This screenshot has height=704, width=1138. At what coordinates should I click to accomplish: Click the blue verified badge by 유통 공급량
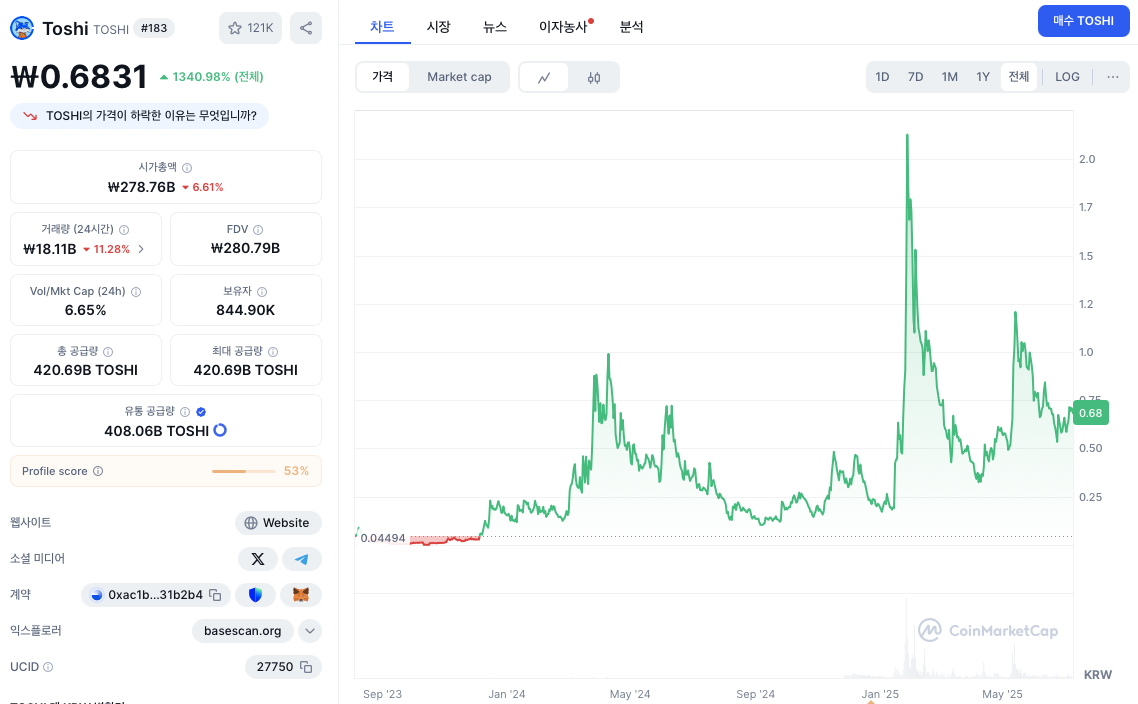click(x=201, y=412)
